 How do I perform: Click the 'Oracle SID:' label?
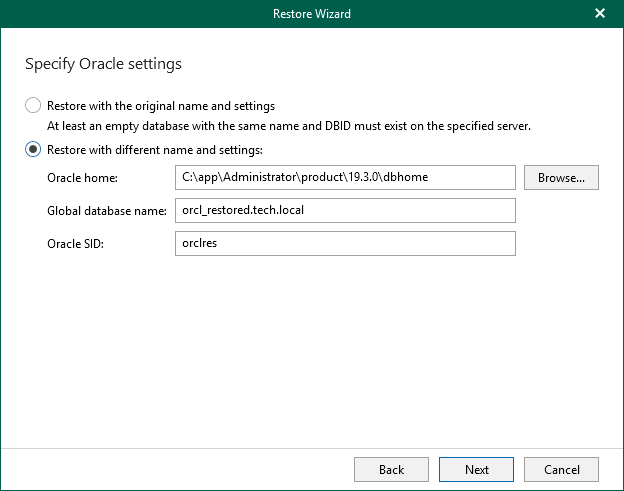tap(77, 244)
